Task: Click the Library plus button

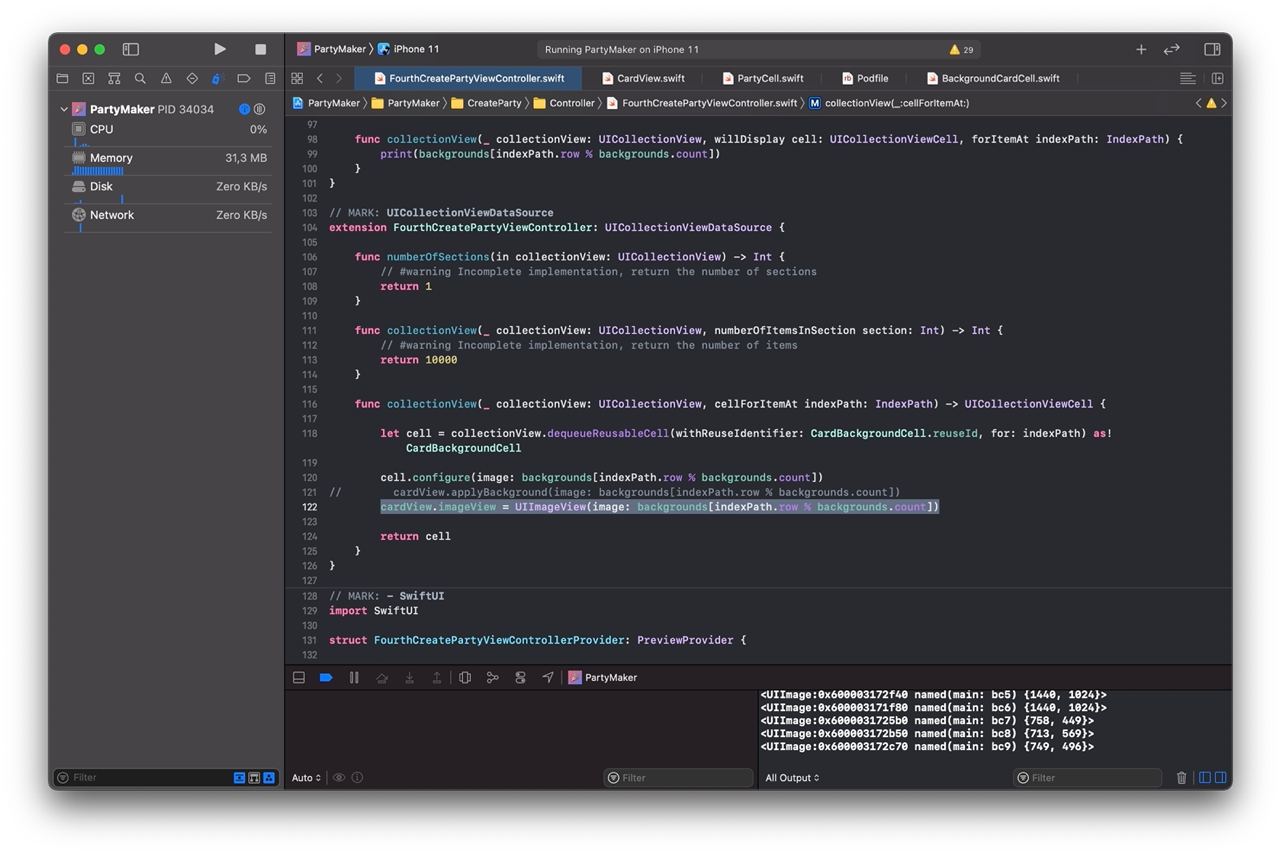Action: click(1141, 49)
